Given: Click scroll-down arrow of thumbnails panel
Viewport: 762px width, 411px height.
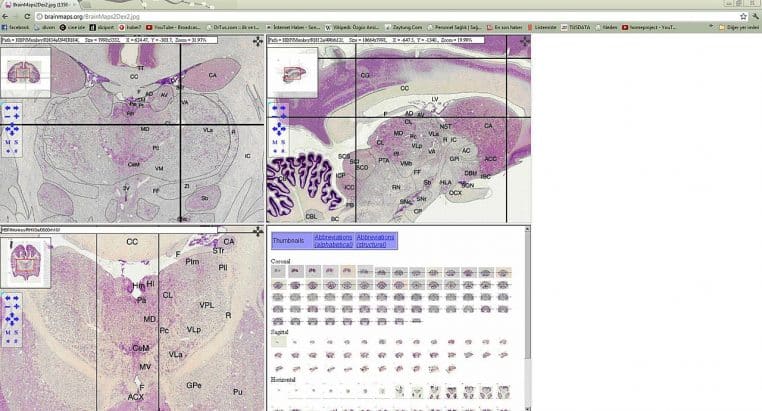Looking at the screenshot, I should point(527,408).
